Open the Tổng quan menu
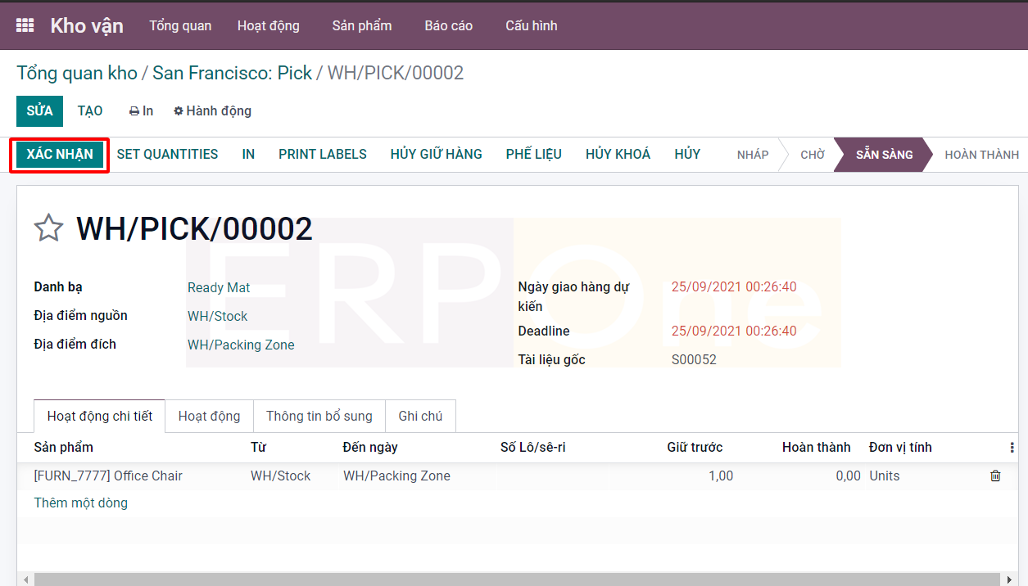This screenshot has height=586, width=1028. point(180,26)
